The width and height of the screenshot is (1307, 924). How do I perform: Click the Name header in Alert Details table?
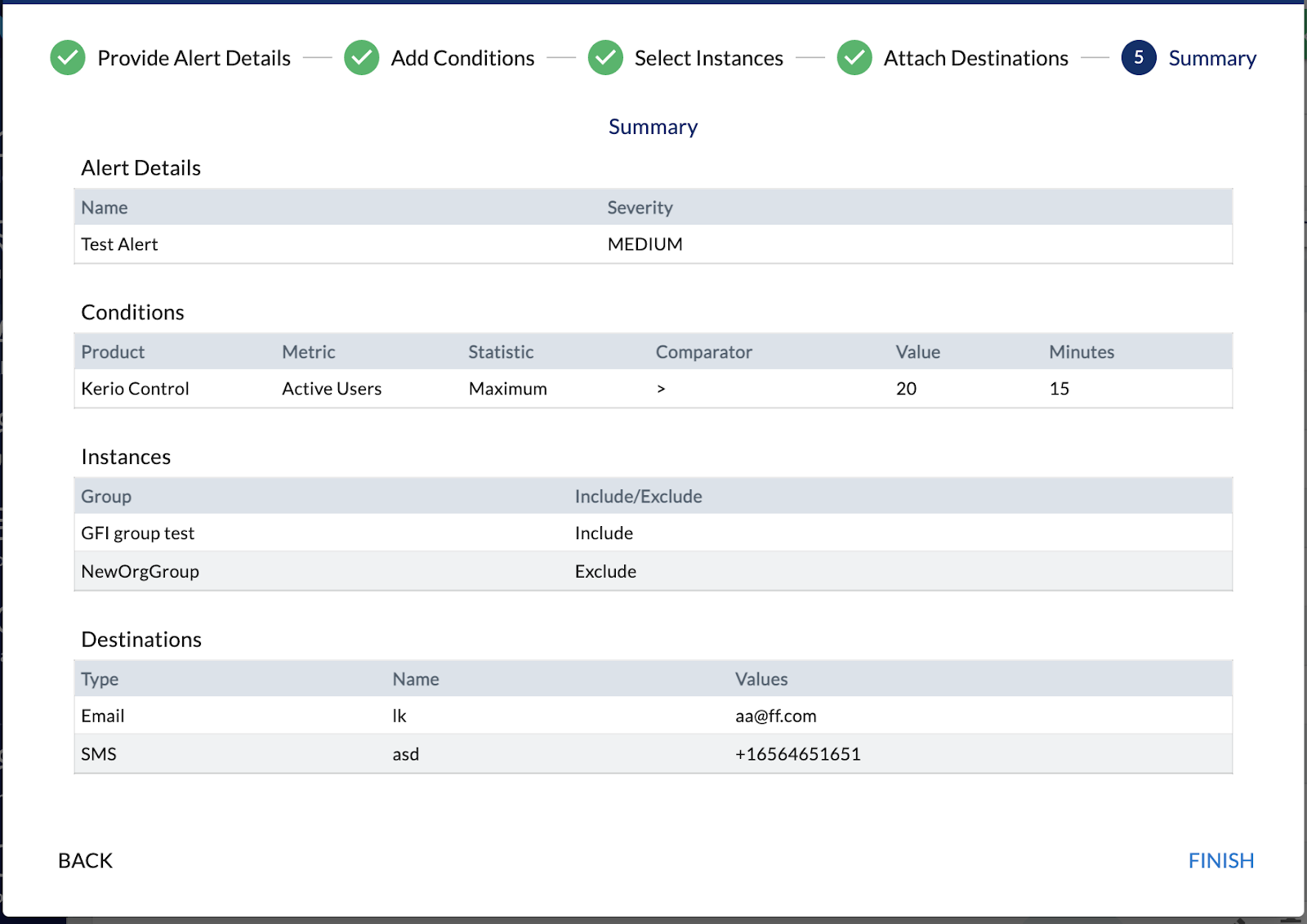coord(104,208)
